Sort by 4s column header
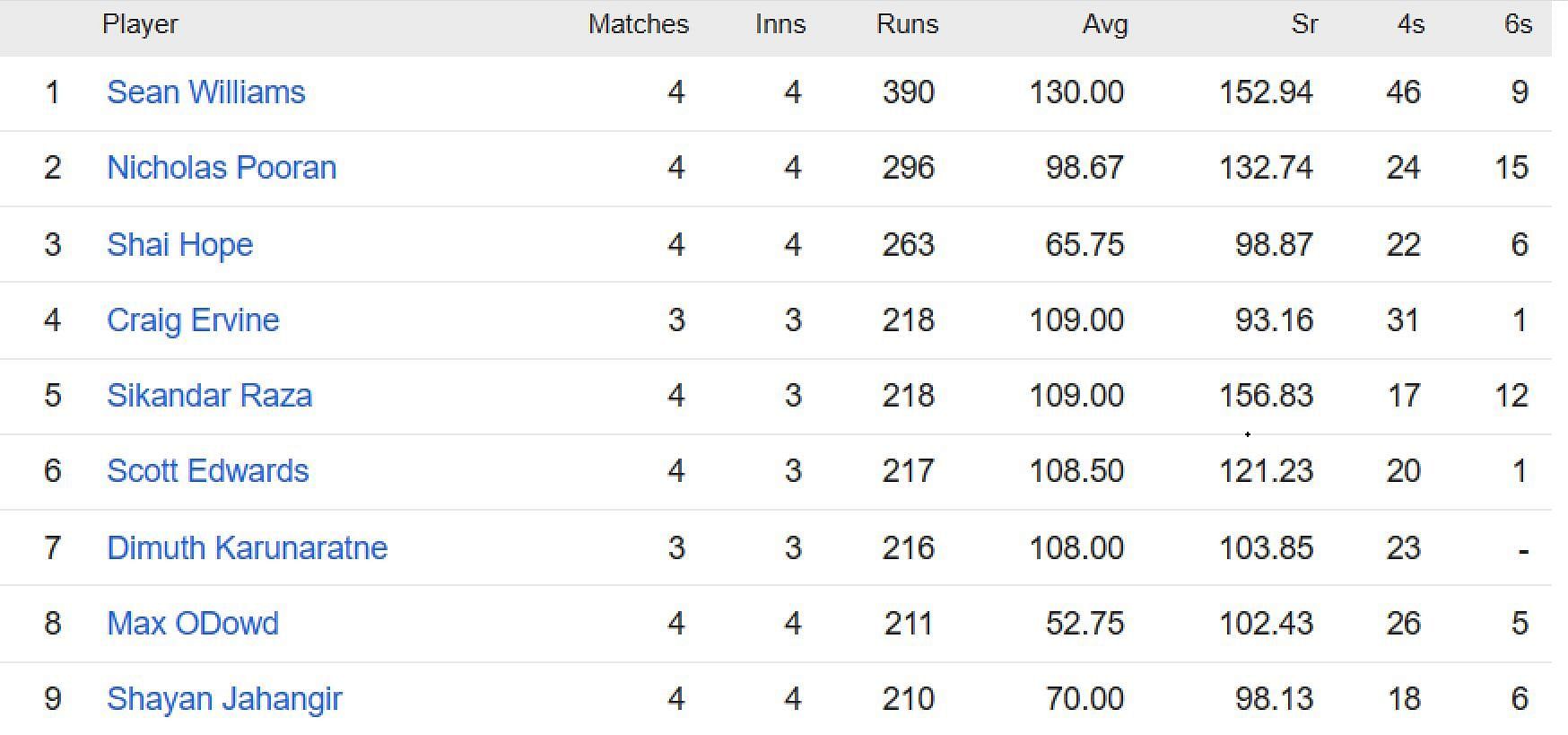The width and height of the screenshot is (1568, 735). (1410, 24)
